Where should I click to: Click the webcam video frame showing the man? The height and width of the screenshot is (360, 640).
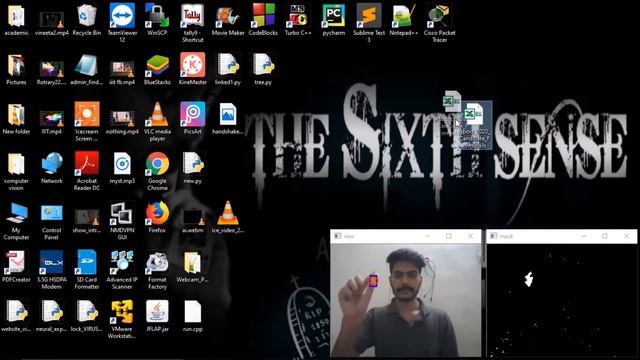(x=406, y=300)
